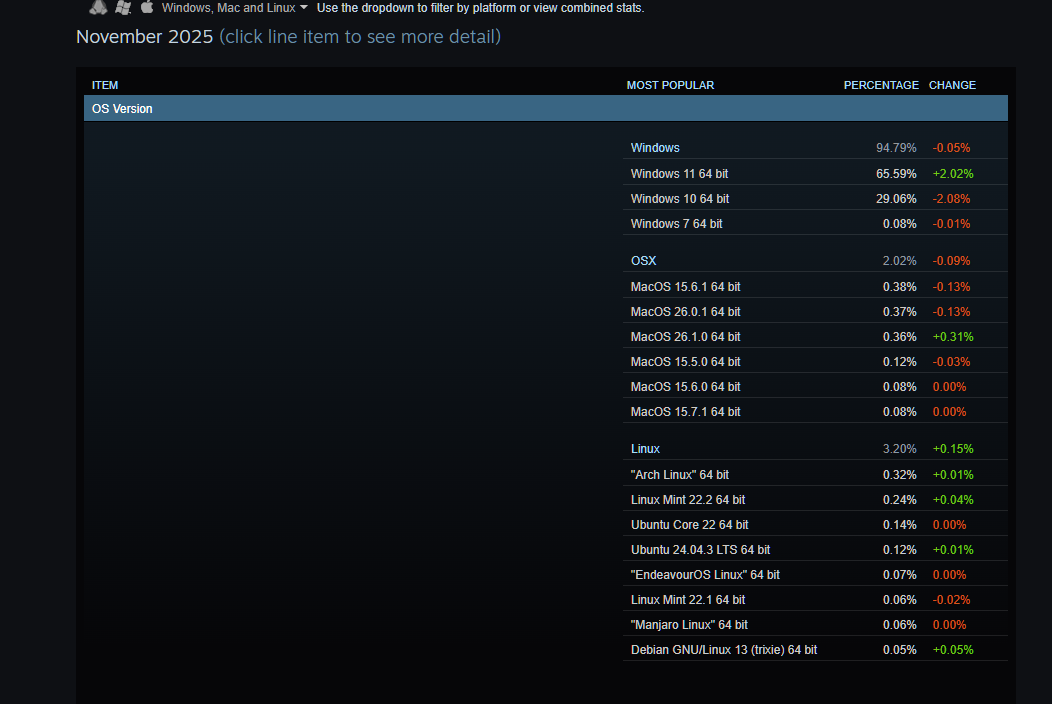Click the 29.06% Windows 10 percentage
This screenshot has width=1052, height=704.
tap(896, 199)
